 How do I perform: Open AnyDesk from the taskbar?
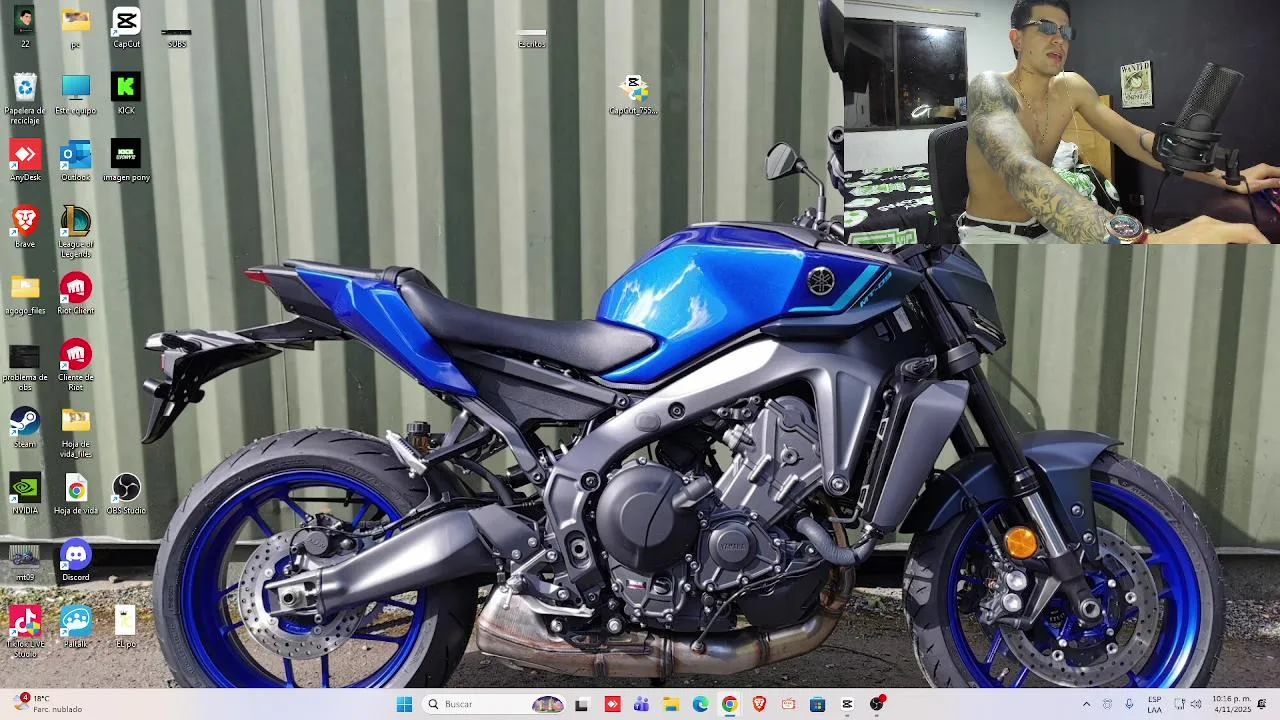[x=612, y=704]
